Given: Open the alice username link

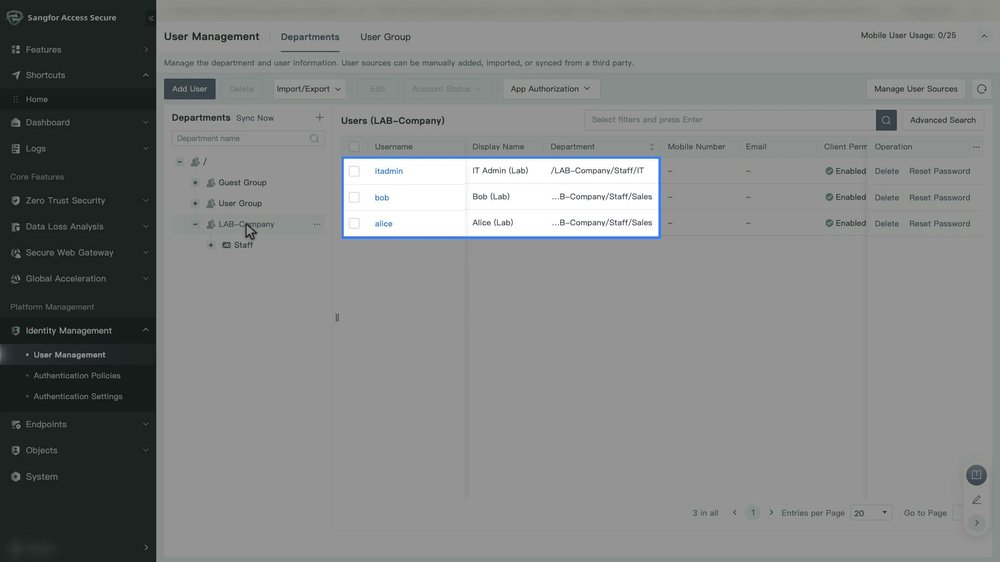Looking at the screenshot, I should pos(383,223).
